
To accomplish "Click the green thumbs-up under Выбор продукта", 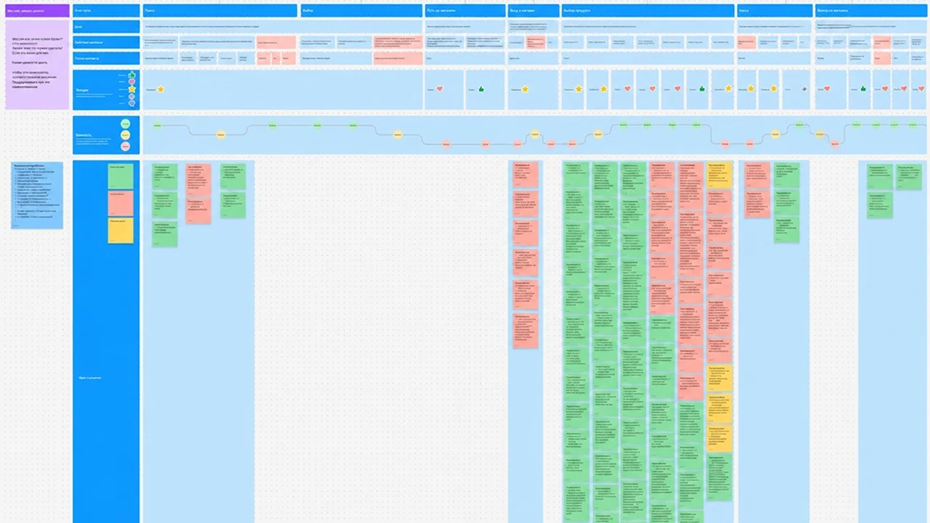I will [702, 89].
